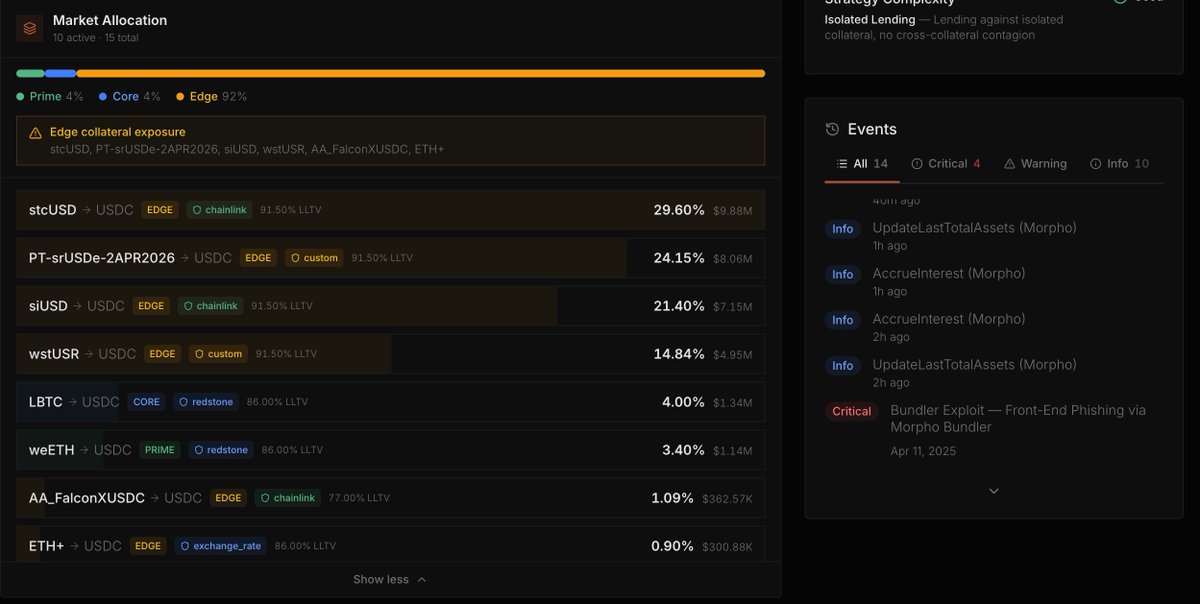Toggle the Prime legend dot
This screenshot has width=1200, height=604.
[x=20, y=96]
